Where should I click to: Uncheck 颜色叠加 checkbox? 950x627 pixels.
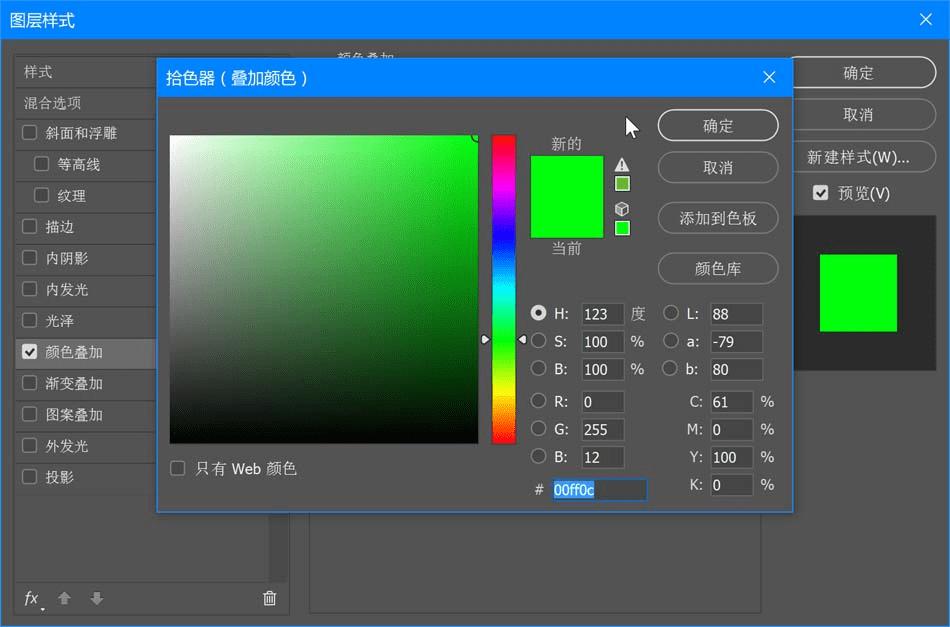pyautogui.click(x=29, y=352)
